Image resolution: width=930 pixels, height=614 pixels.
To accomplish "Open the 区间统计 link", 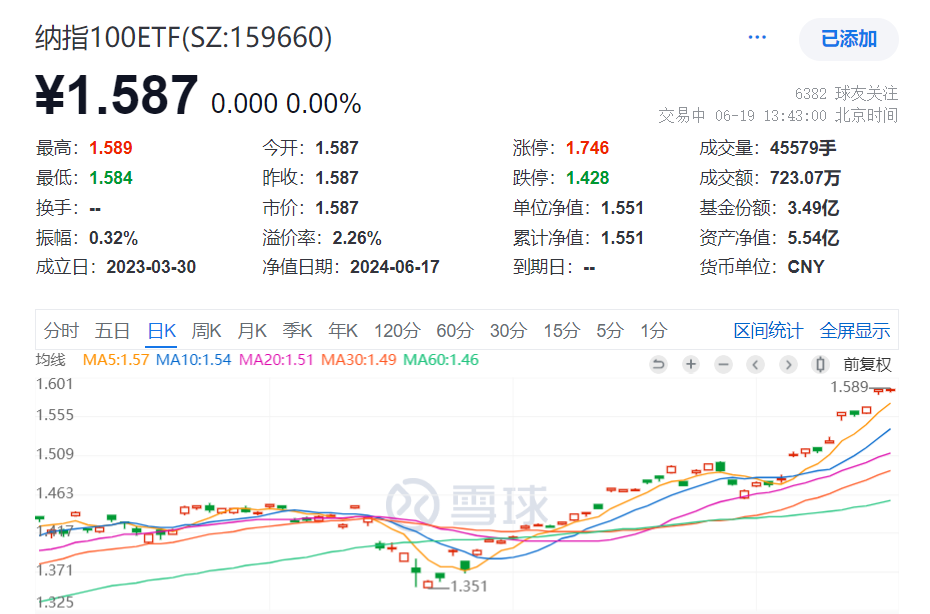I will click(768, 330).
